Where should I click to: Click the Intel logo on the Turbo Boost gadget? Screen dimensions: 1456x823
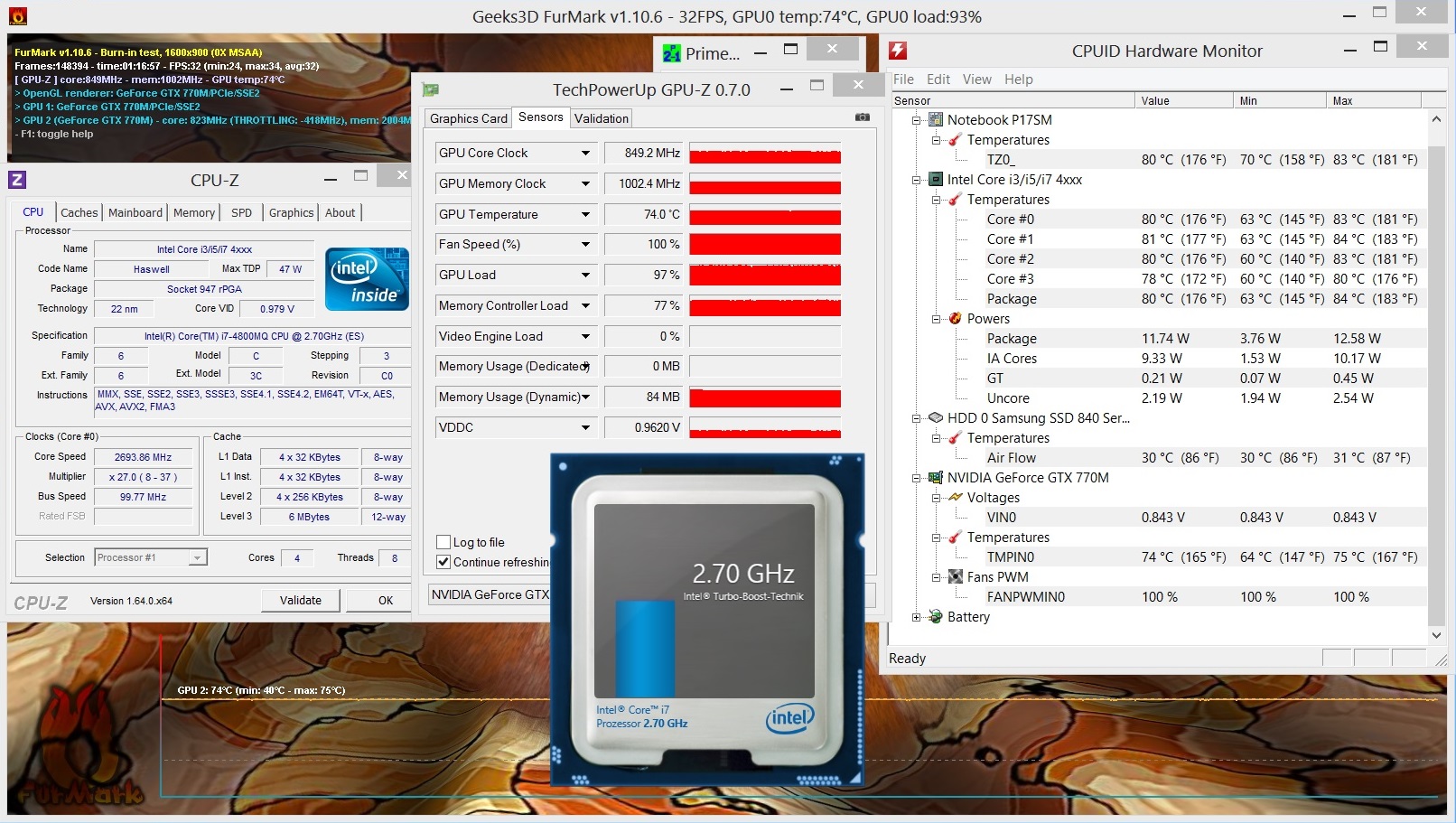click(789, 718)
